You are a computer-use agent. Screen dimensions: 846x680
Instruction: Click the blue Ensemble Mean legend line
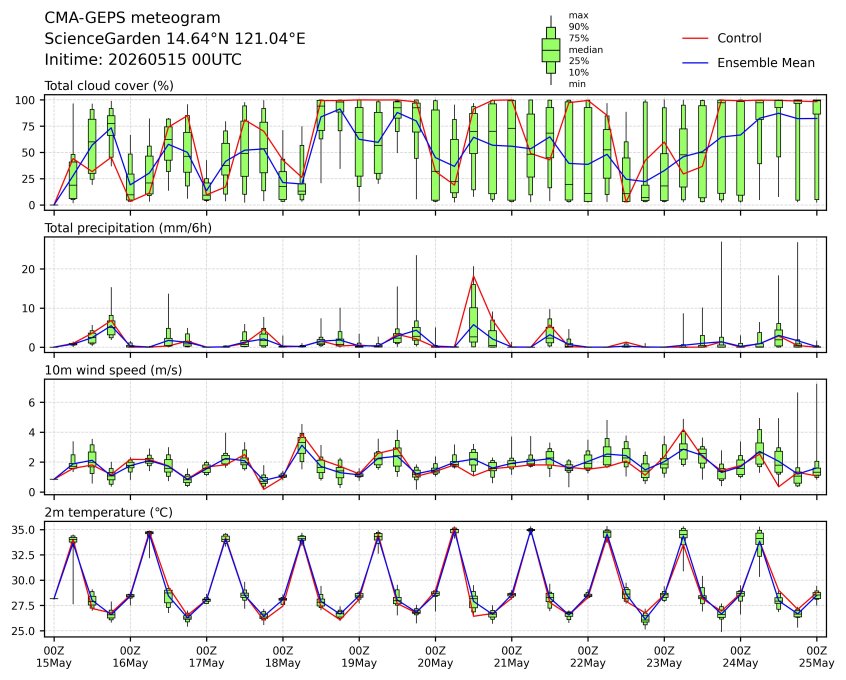tap(695, 63)
